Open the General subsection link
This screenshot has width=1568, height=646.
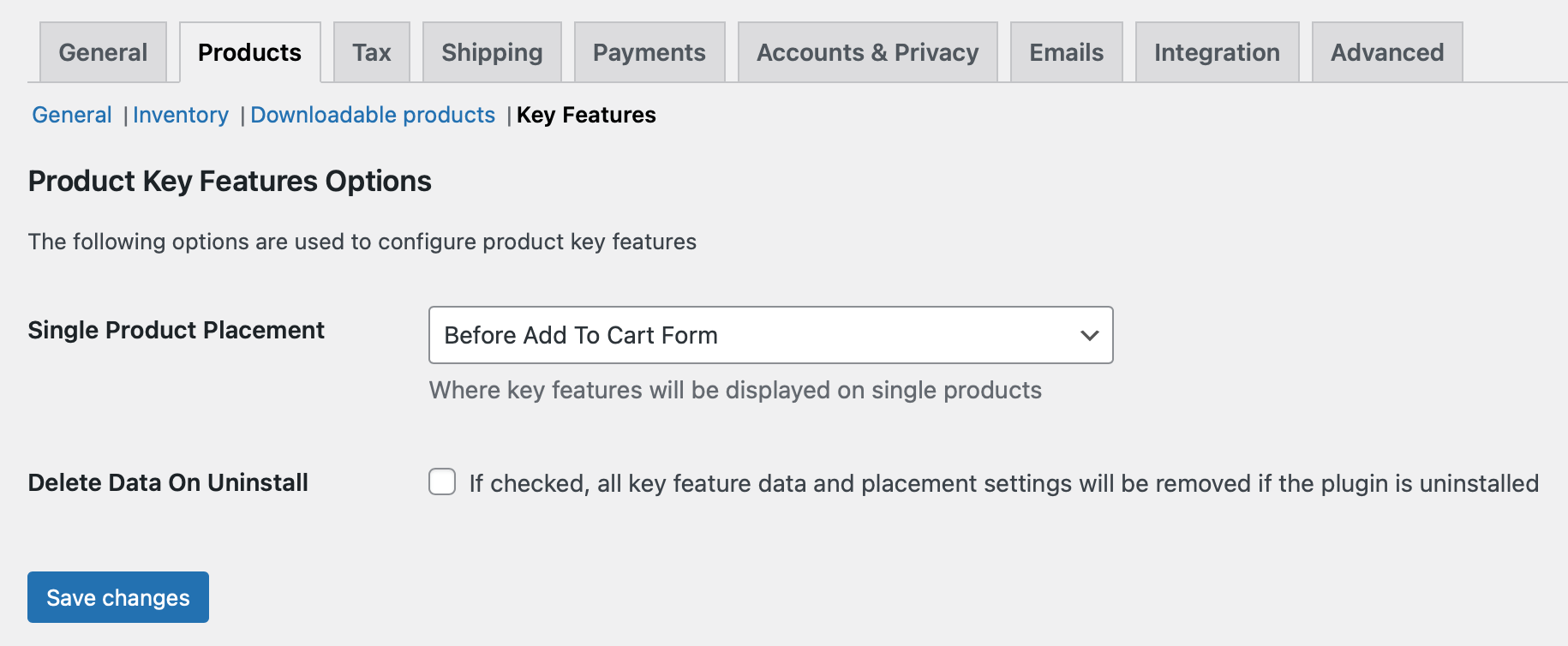coord(71,114)
